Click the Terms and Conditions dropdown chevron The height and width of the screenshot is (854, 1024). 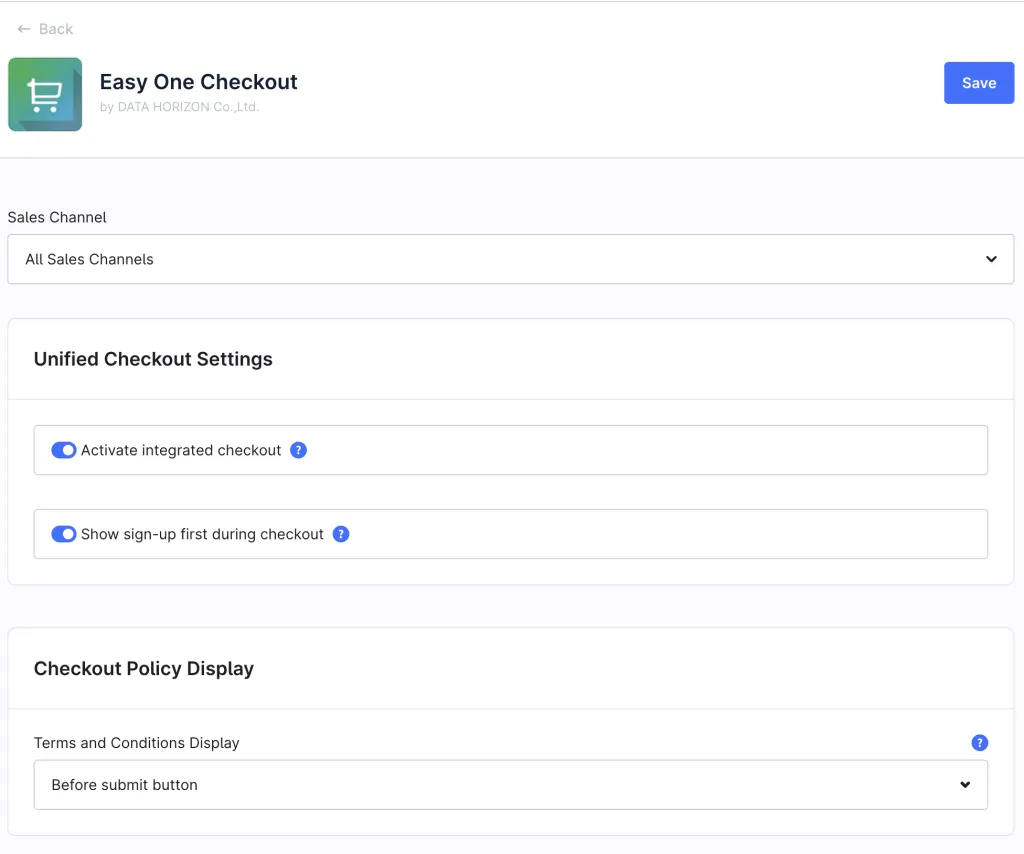pos(965,785)
